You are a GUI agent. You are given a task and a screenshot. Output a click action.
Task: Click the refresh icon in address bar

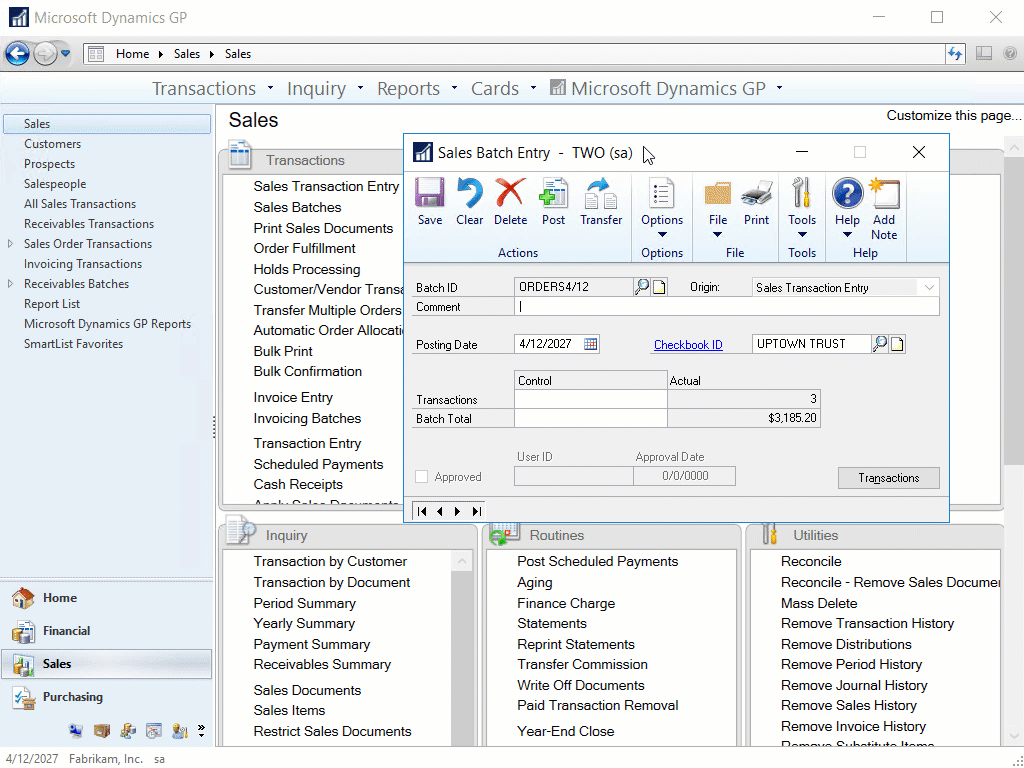(955, 54)
